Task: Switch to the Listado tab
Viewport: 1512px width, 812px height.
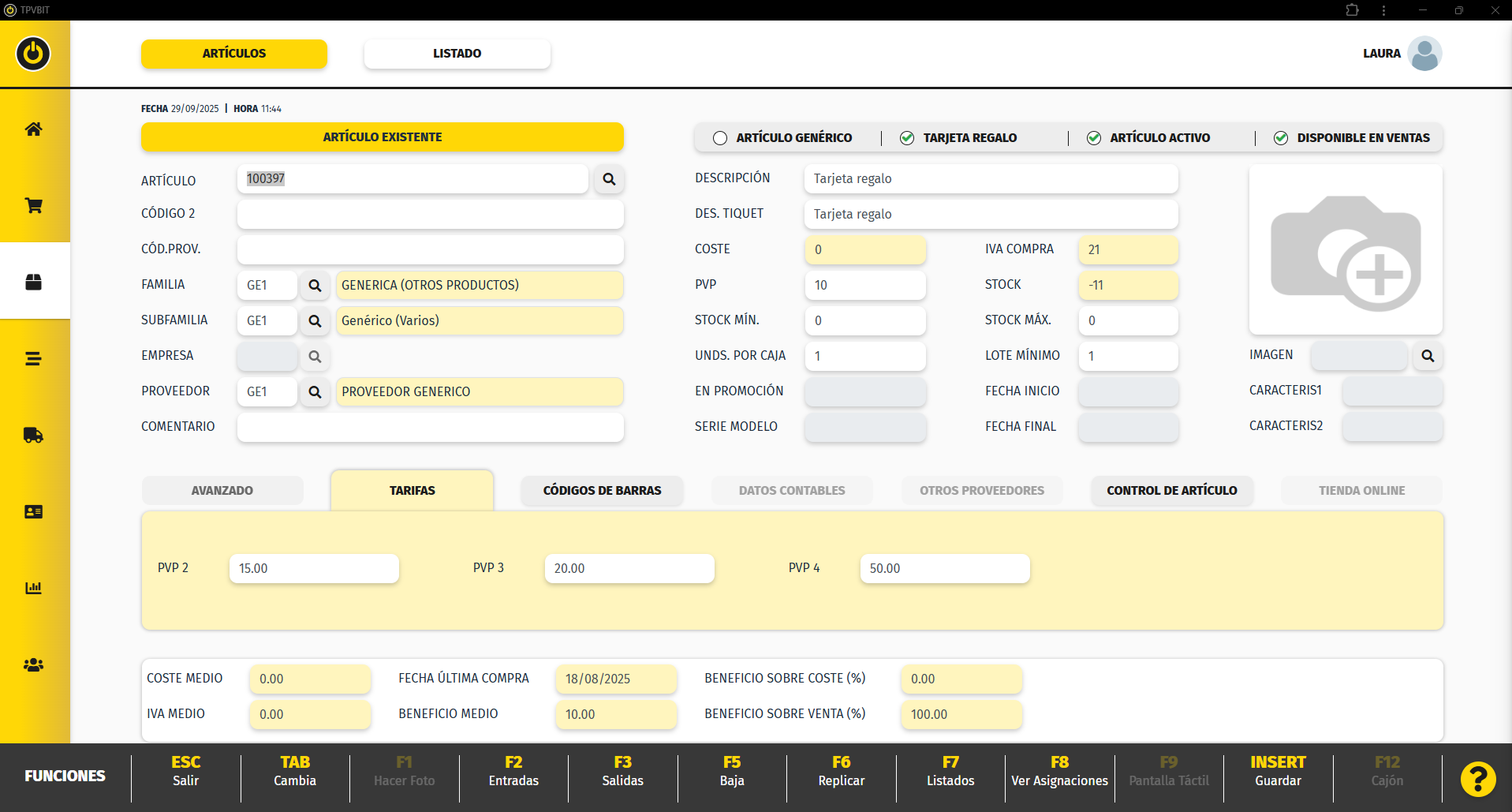Action: (457, 54)
